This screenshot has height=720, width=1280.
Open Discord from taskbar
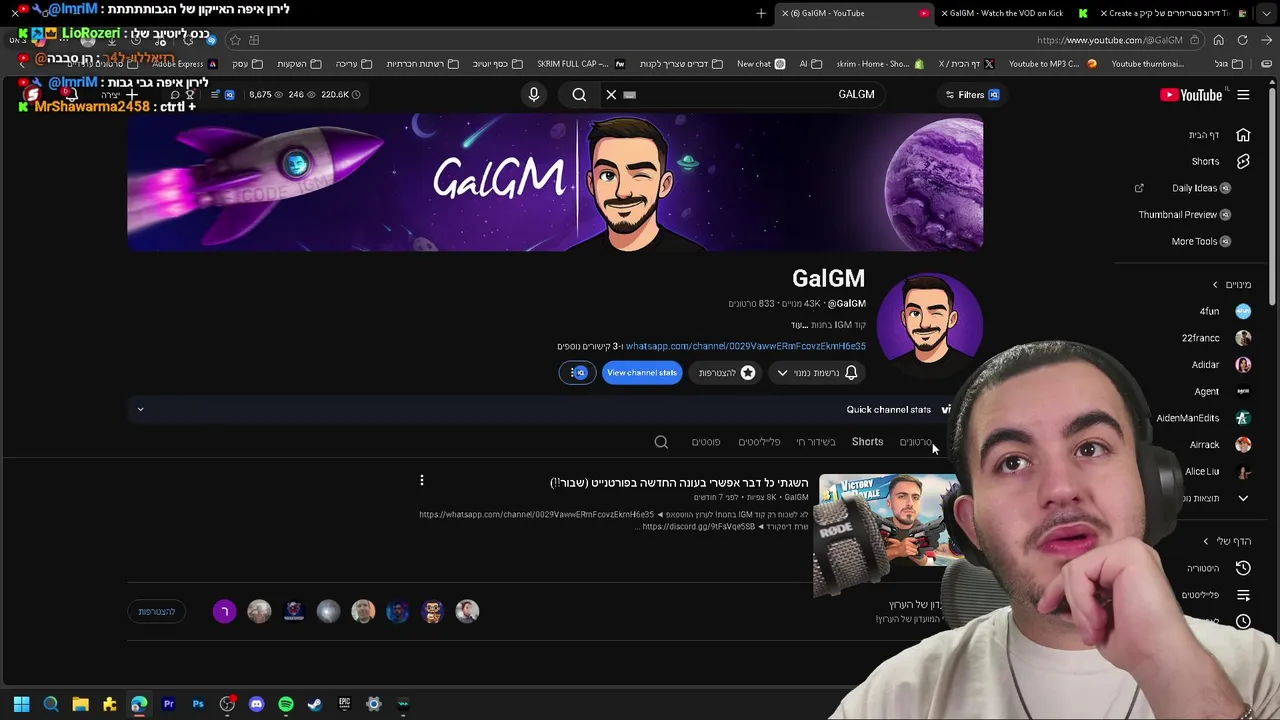pos(256,704)
